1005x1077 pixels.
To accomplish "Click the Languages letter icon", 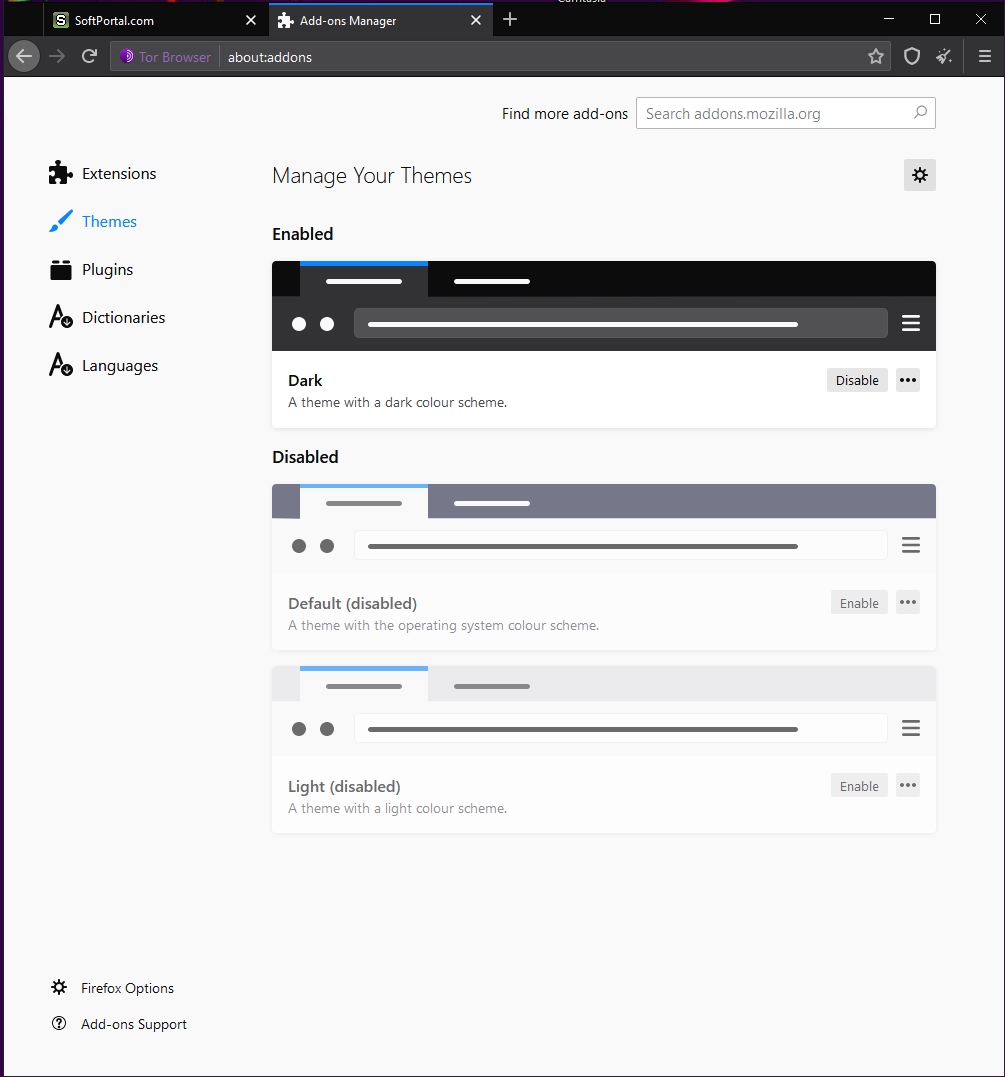I will point(60,365).
